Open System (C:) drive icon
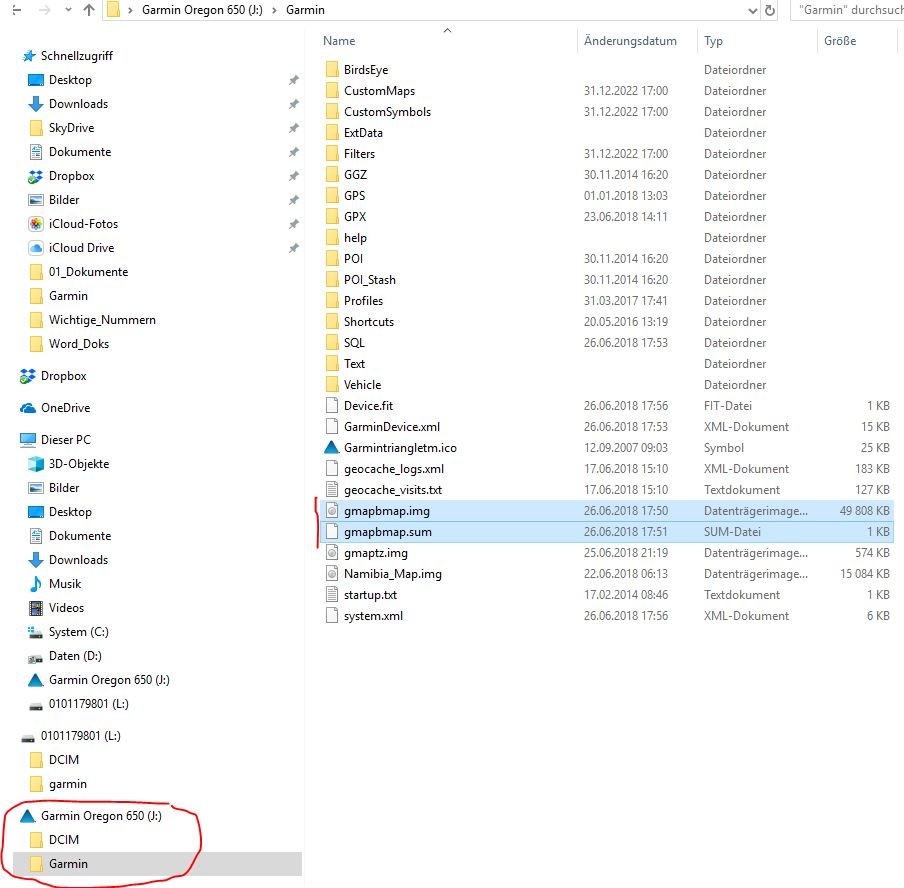 (x=36, y=632)
